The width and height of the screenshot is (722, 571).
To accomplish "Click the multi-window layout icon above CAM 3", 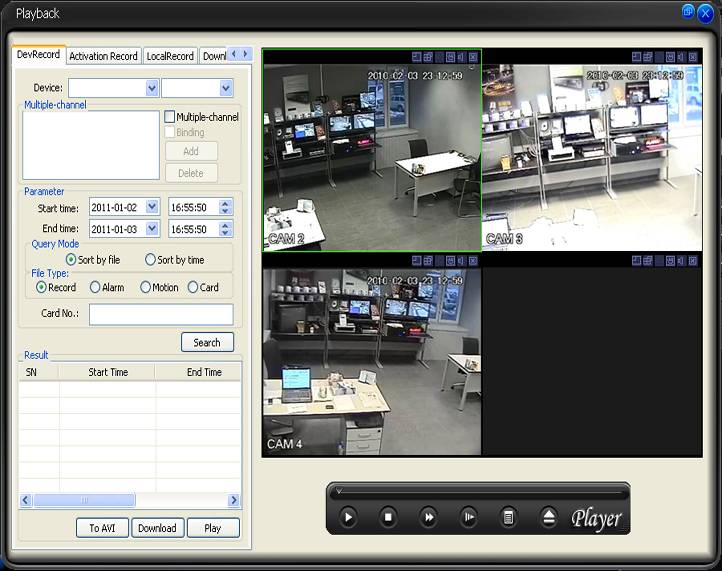I will [x=648, y=57].
